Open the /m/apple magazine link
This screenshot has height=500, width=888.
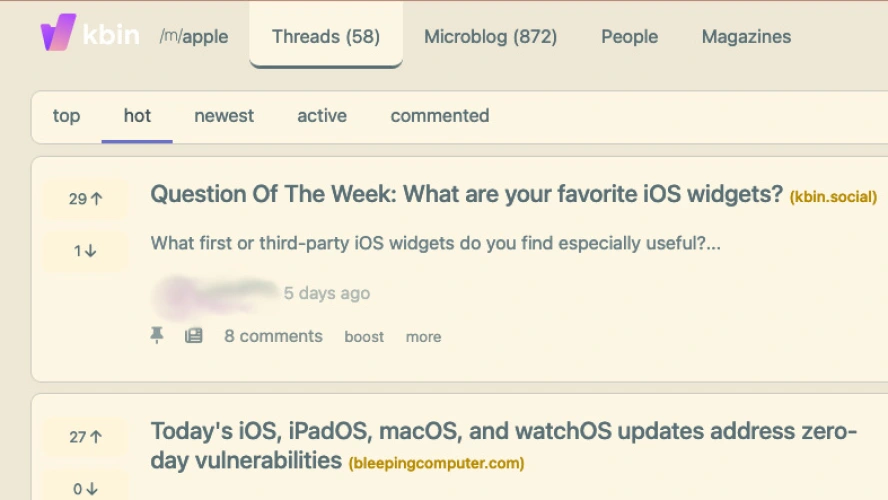pyautogui.click(x=193, y=37)
